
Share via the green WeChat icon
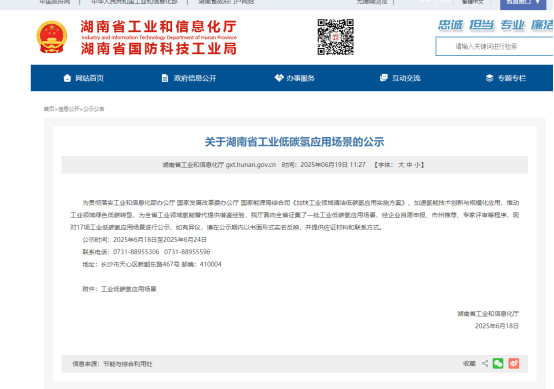[x=498, y=363]
